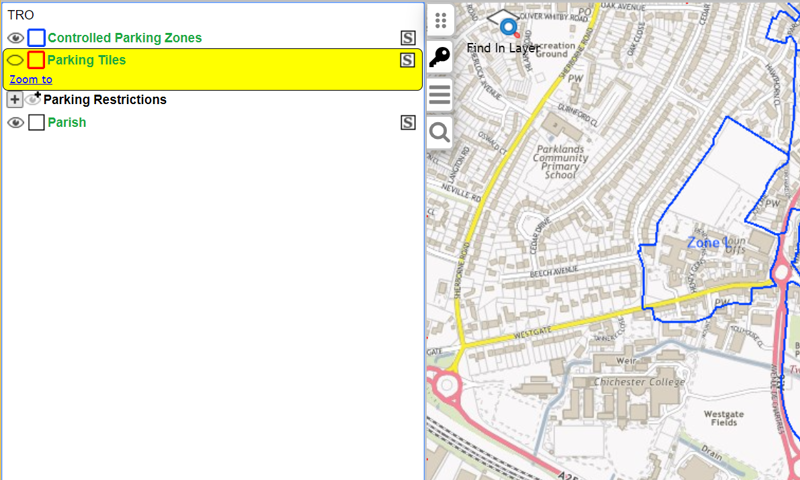
Task: Hide the Controlled Parking Zones layer
Action: pos(15,38)
